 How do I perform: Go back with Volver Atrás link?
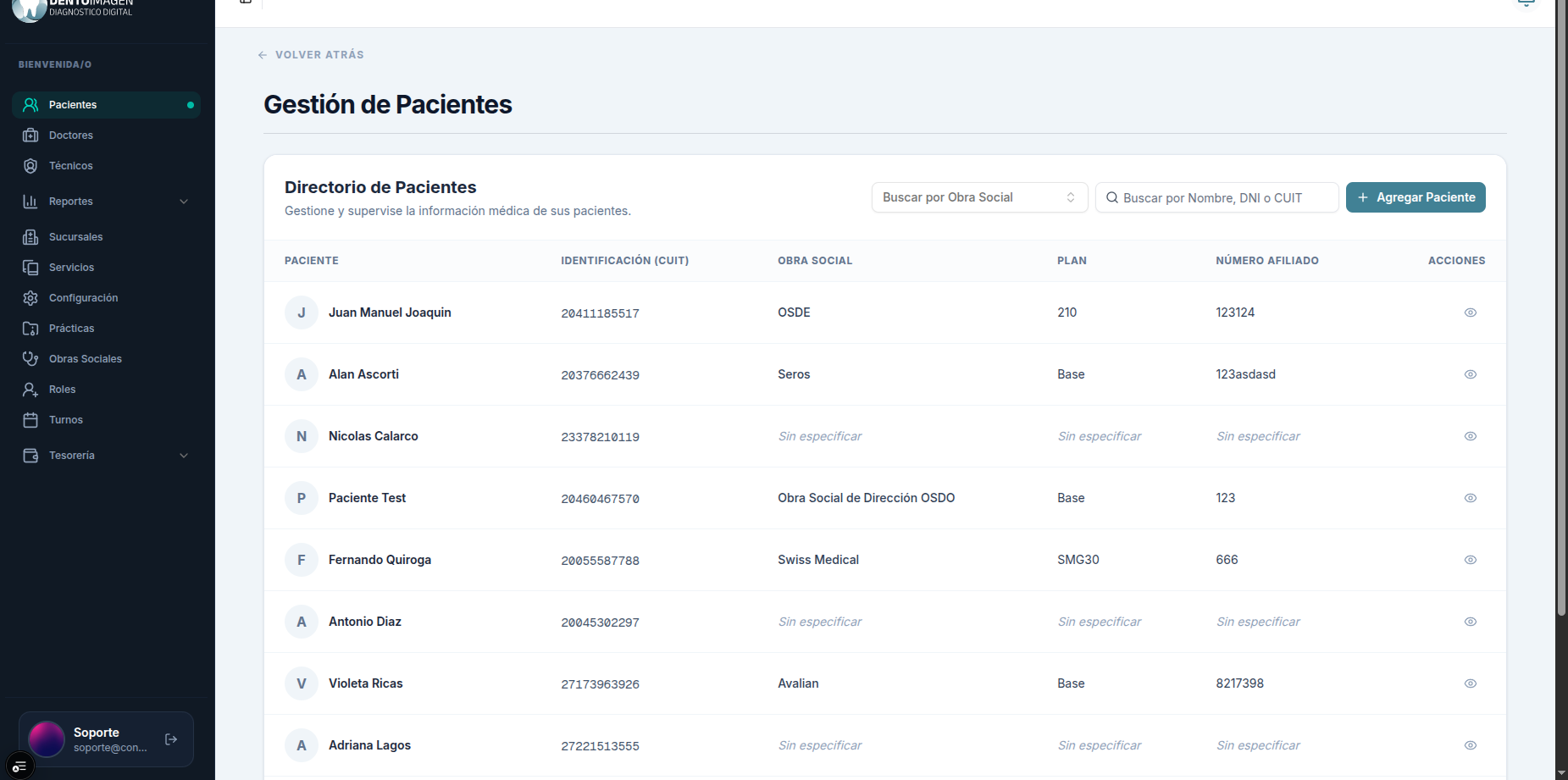pyautogui.click(x=311, y=55)
